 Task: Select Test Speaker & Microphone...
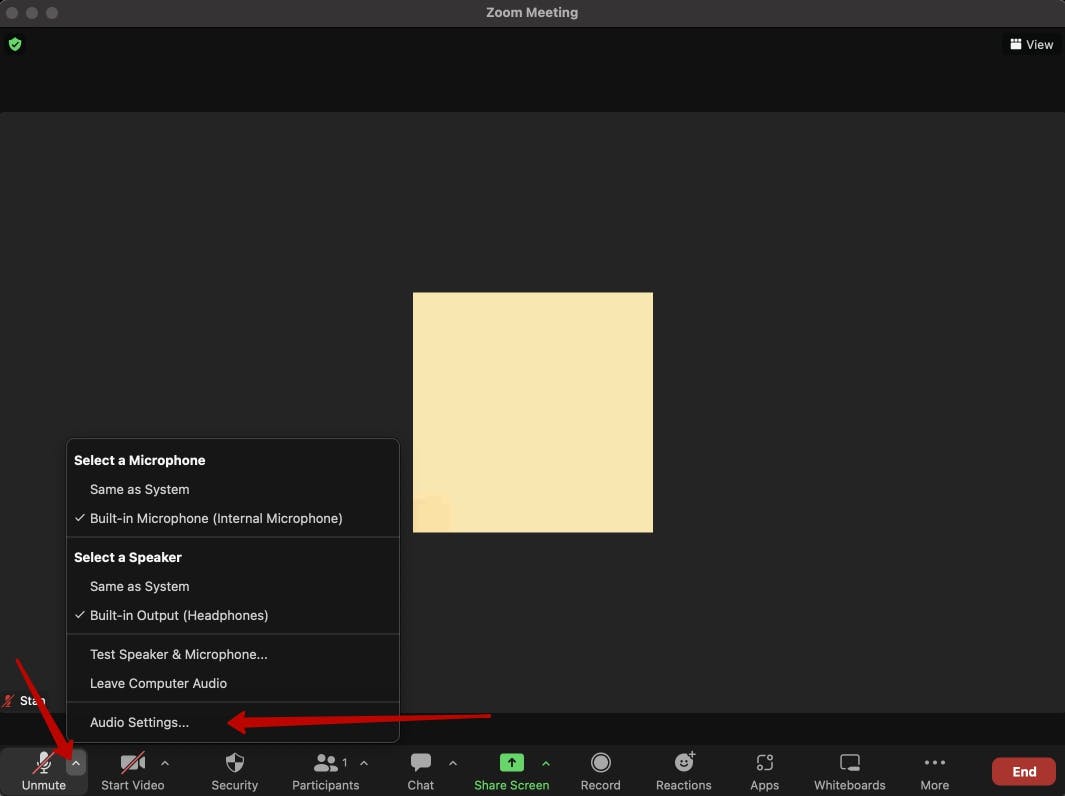click(x=178, y=654)
